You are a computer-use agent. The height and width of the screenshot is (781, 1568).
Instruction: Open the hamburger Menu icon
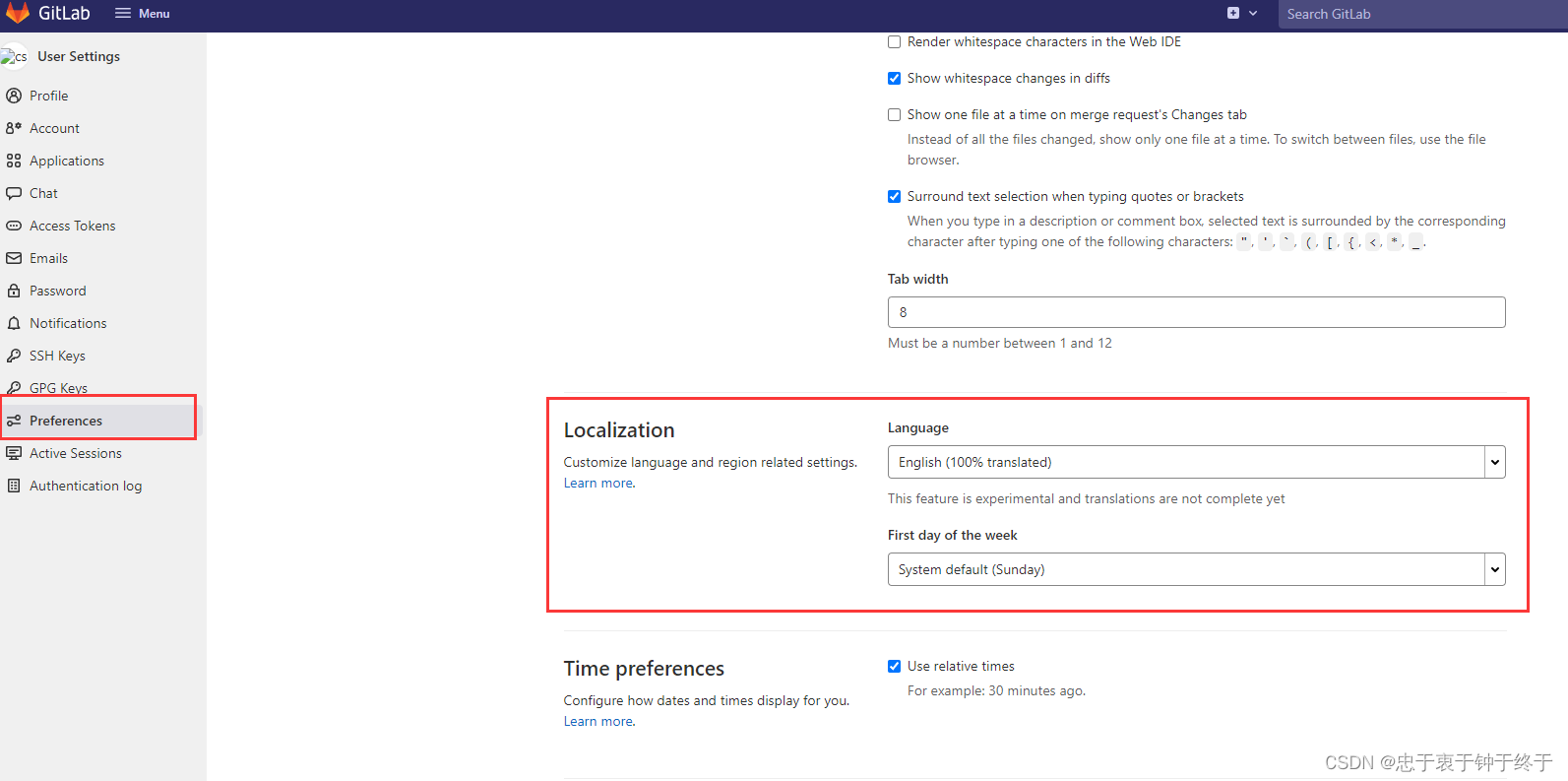(x=123, y=13)
